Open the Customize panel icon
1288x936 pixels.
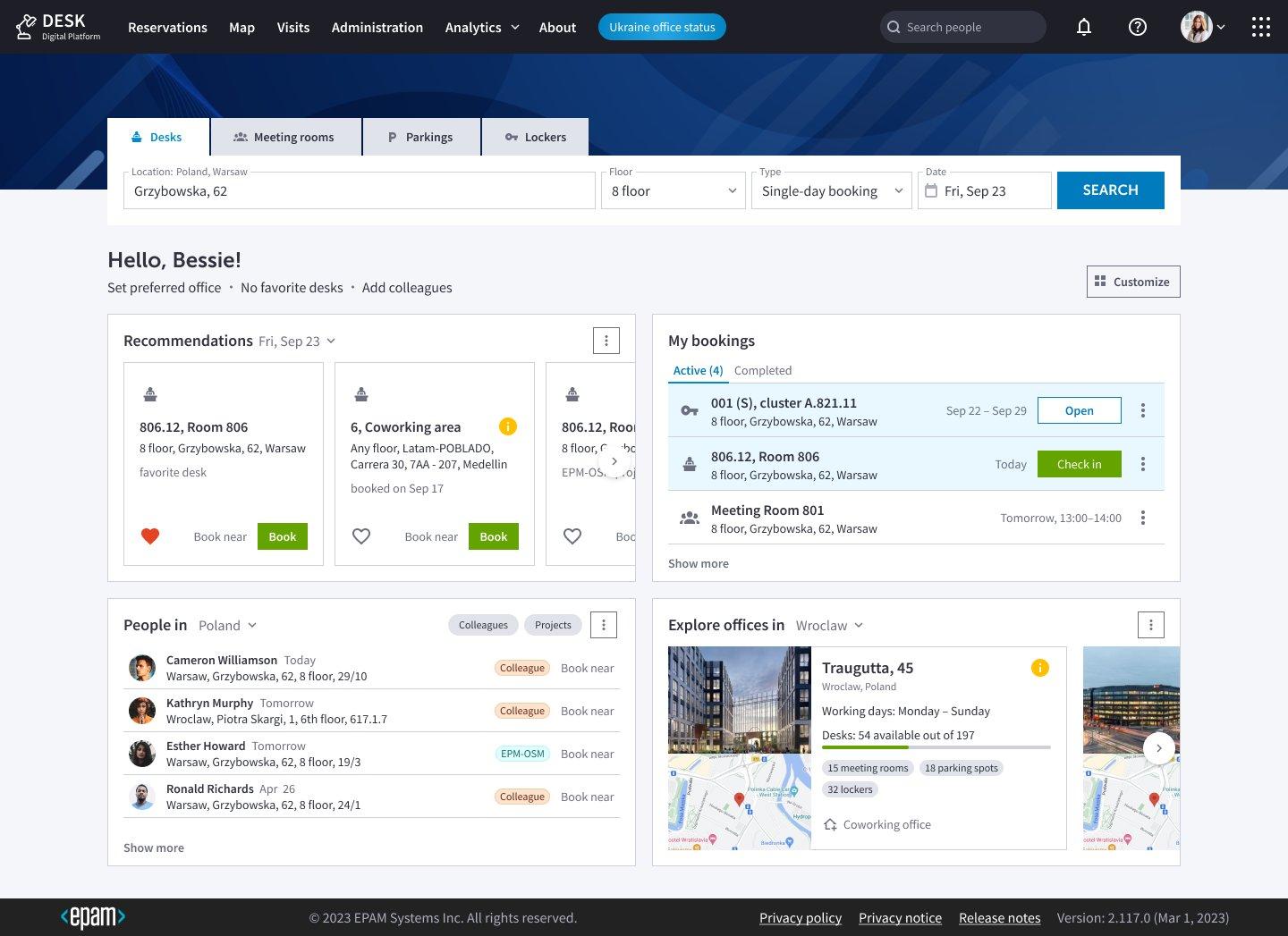coord(1101,281)
